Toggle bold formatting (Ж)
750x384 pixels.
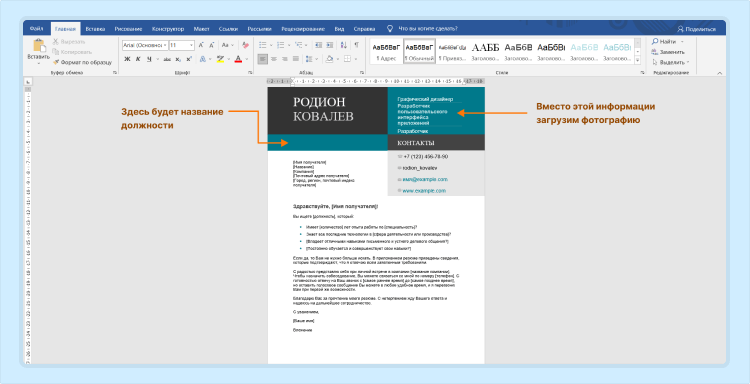coord(127,59)
